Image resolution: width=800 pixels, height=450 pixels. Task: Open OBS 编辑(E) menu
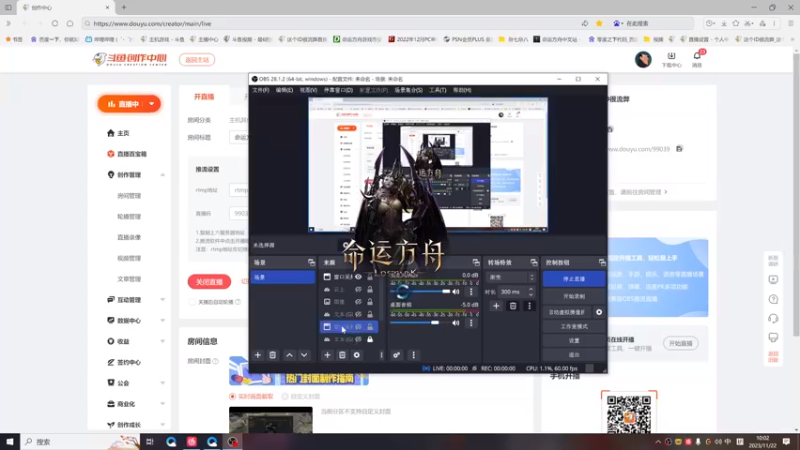(284, 90)
